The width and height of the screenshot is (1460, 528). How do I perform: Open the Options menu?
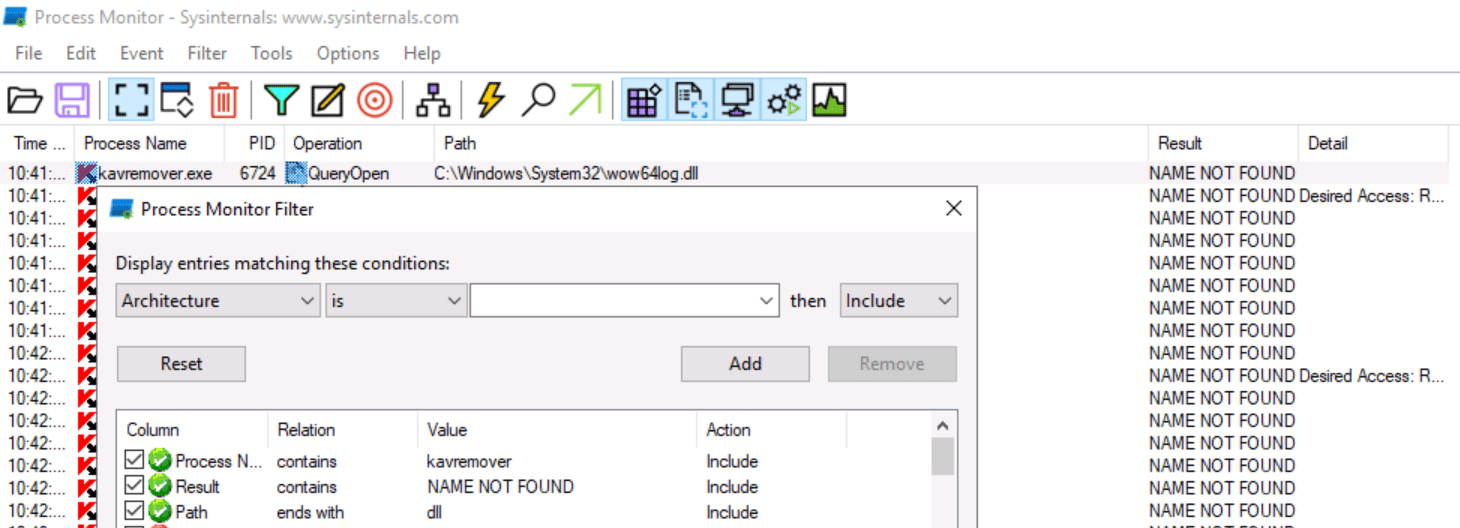point(348,53)
